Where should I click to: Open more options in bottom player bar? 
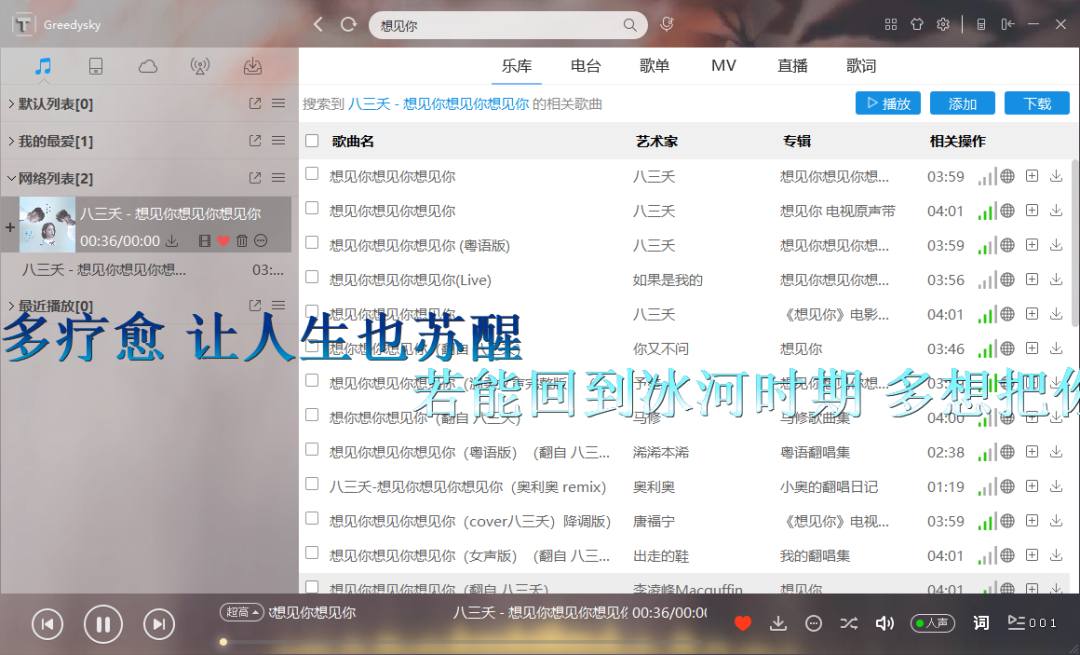(813, 623)
